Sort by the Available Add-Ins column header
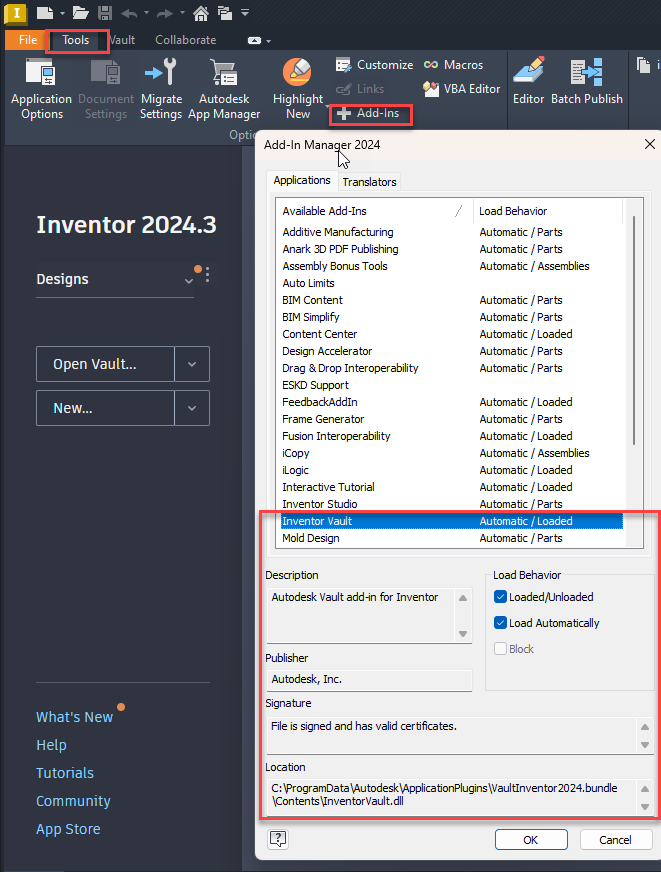Image resolution: width=661 pixels, height=872 pixels. 374,211
